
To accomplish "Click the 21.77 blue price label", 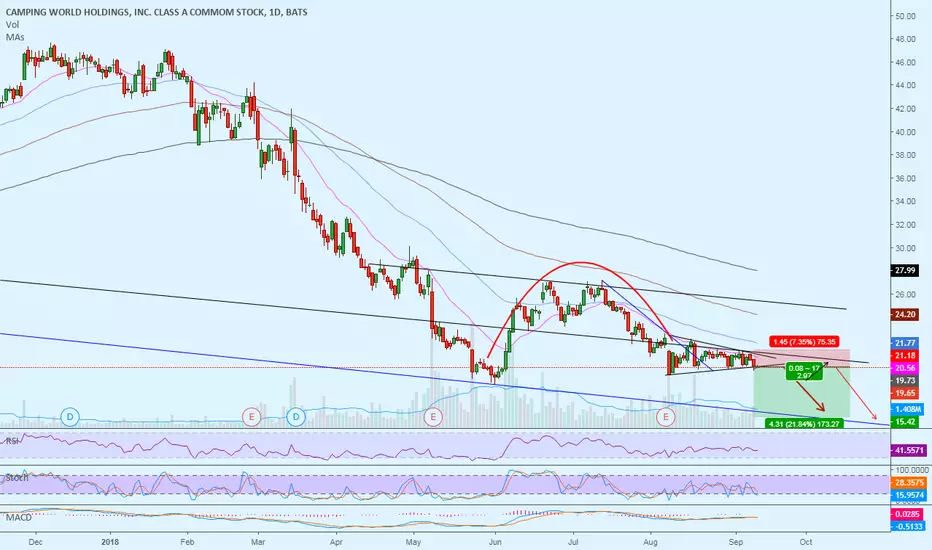I will 905,343.
